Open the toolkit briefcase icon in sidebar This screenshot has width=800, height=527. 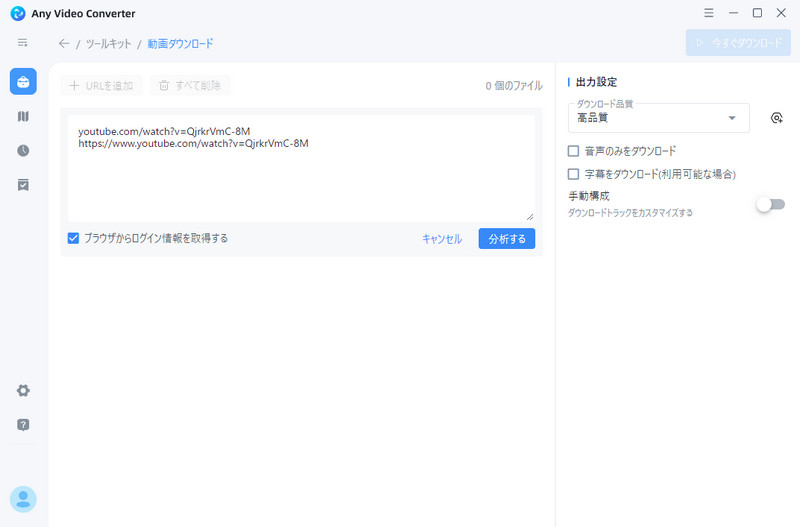[23, 82]
